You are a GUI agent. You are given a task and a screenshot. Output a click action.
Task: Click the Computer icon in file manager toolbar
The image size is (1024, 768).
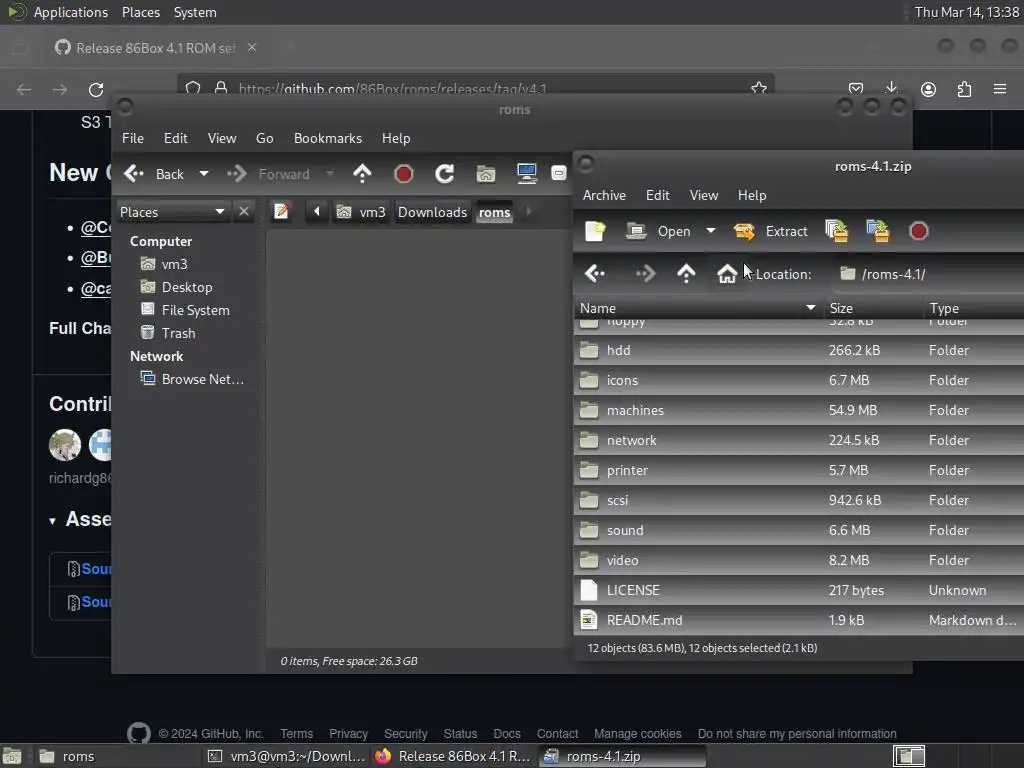[x=526, y=174]
